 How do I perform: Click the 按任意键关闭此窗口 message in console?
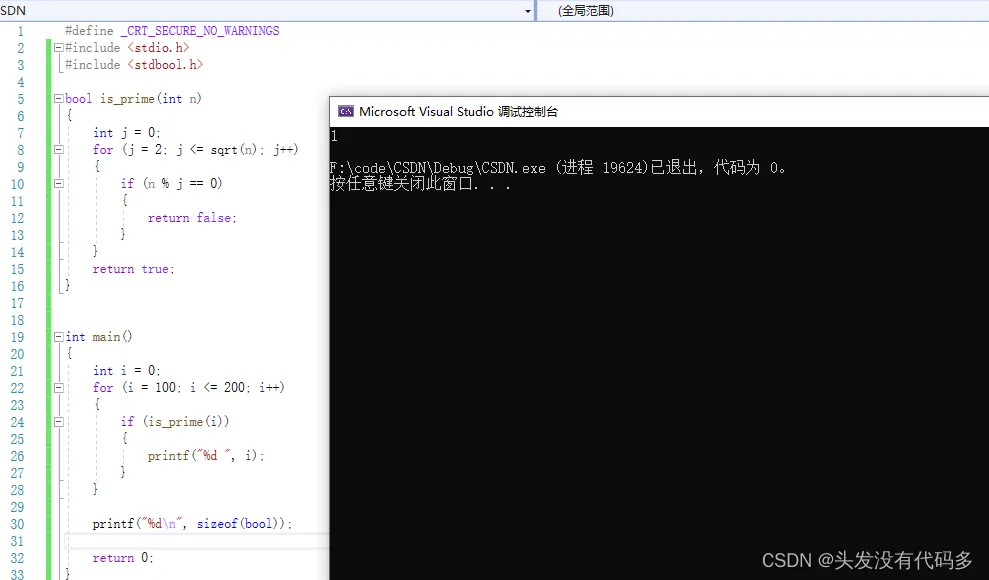420,184
